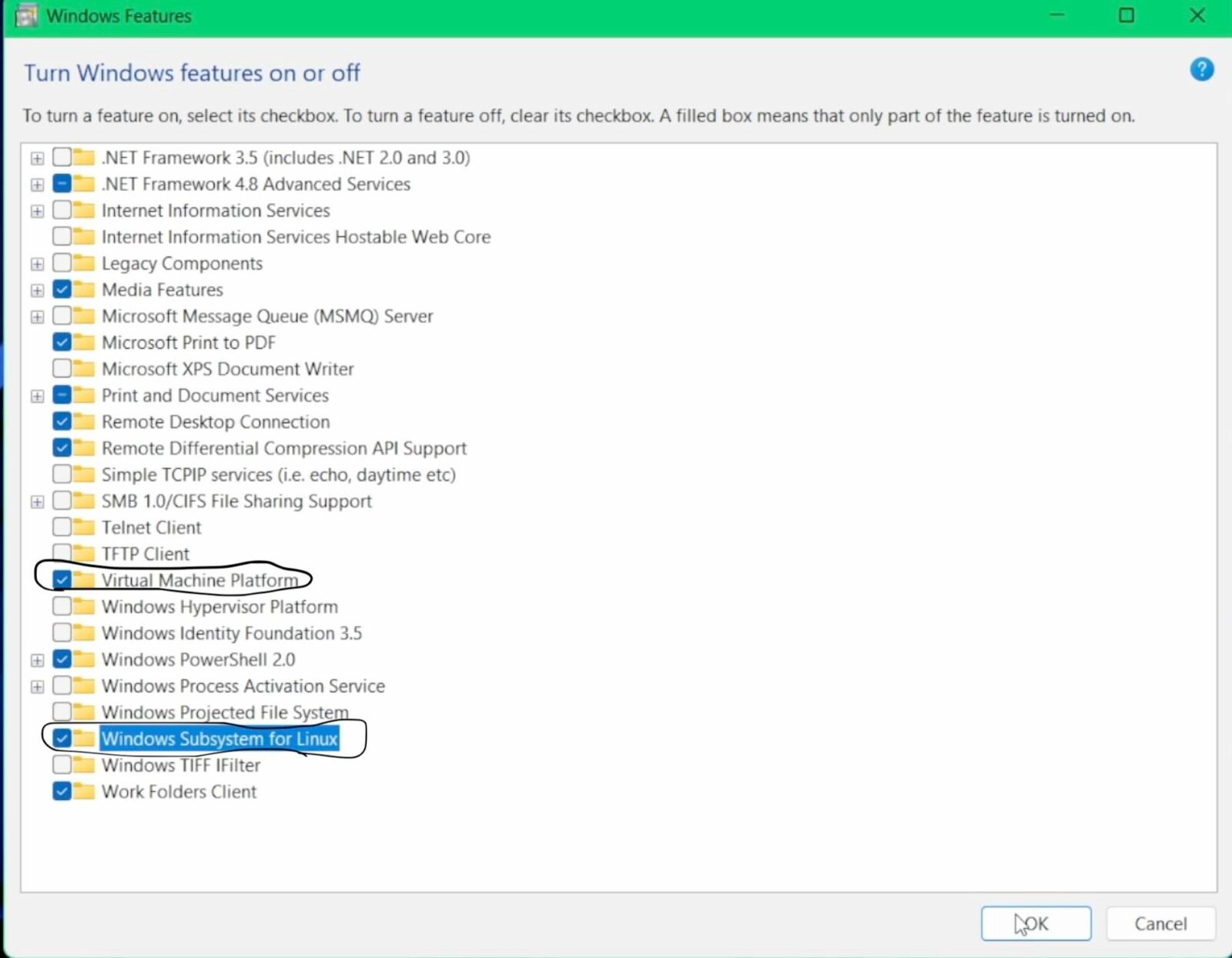Disable the Windows Subsystem for Linux checkbox
The width and height of the screenshot is (1232, 958).
pos(62,738)
